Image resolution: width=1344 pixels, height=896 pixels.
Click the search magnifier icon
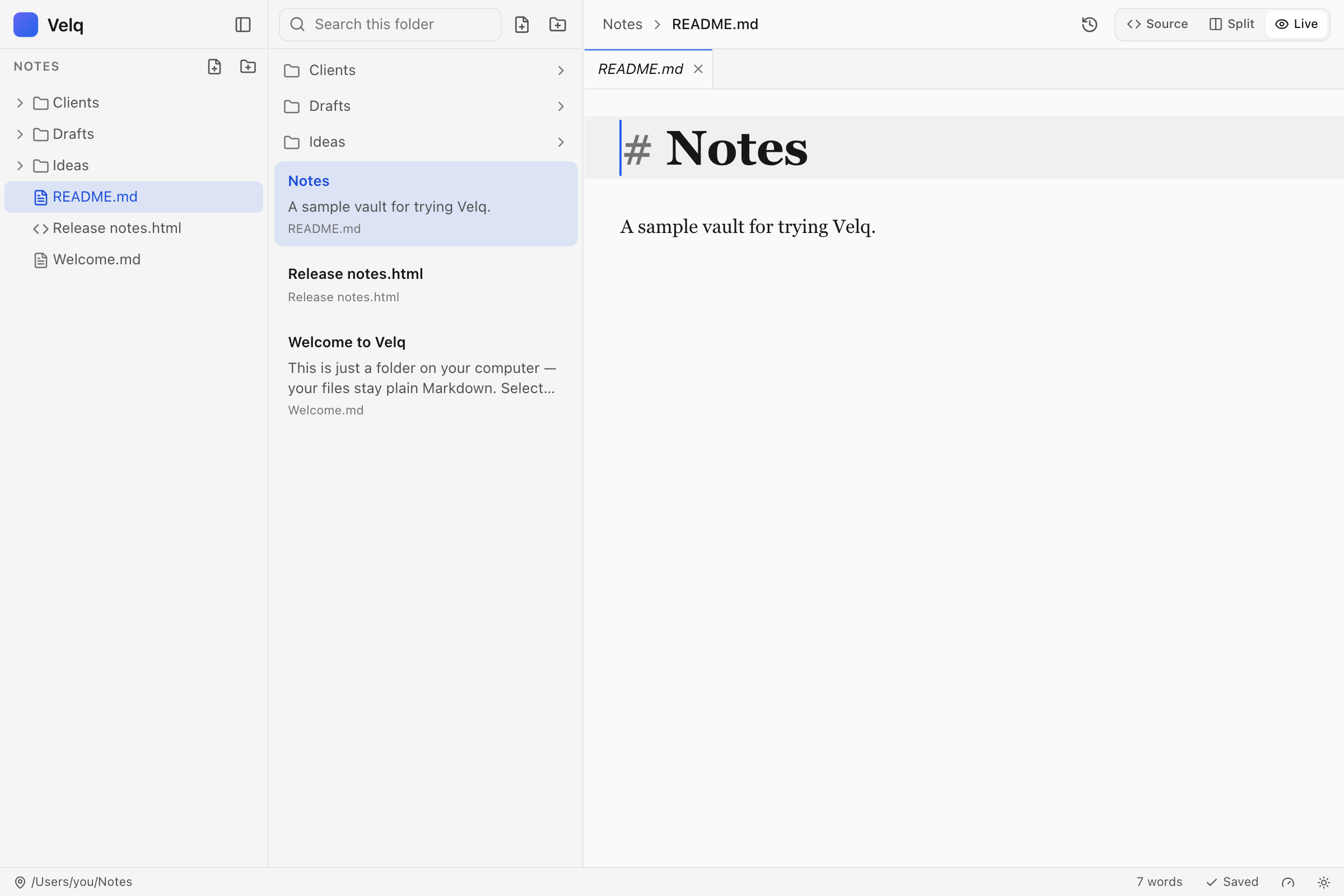click(x=297, y=24)
